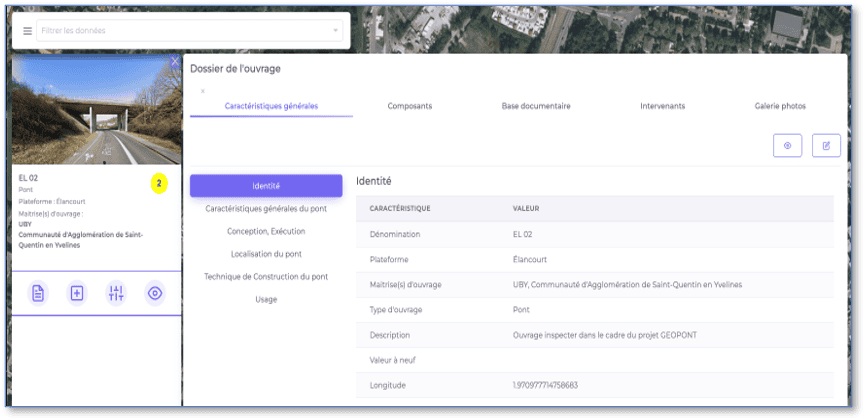Open the sliders settings icon in card
865x420 pixels.
pos(116,293)
